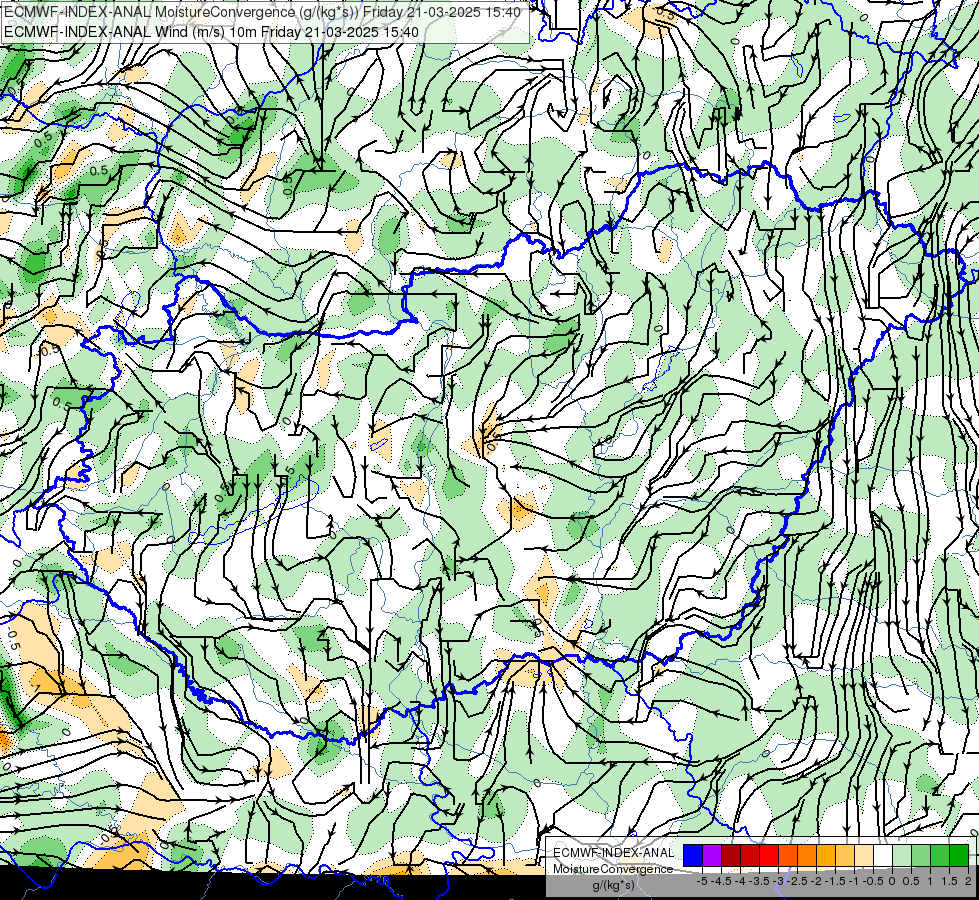Pick the medium green swatch between 1 and 1.5
Viewport: 979px width, 900px height.
click(940, 856)
